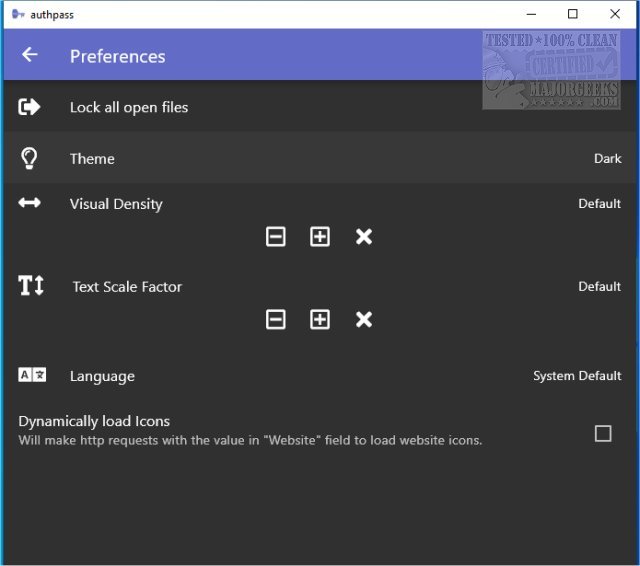This screenshot has height=566, width=640.
Task: Click the Visual Density Default value
Action: tap(599, 203)
